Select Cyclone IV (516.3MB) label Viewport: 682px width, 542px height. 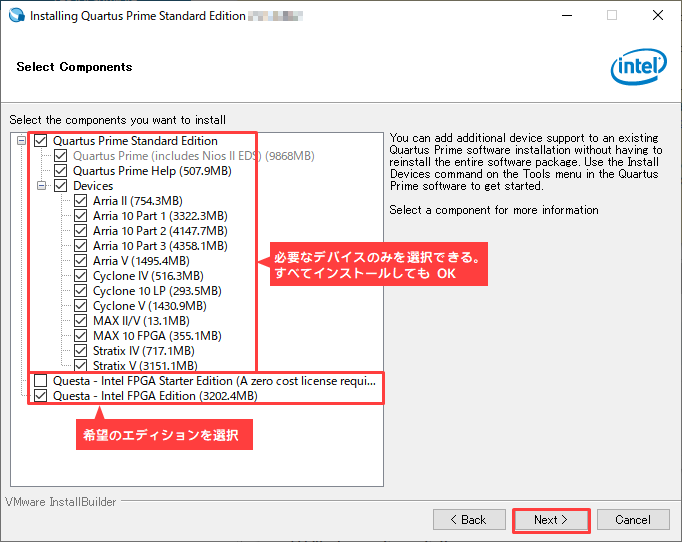[x=148, y=276]
